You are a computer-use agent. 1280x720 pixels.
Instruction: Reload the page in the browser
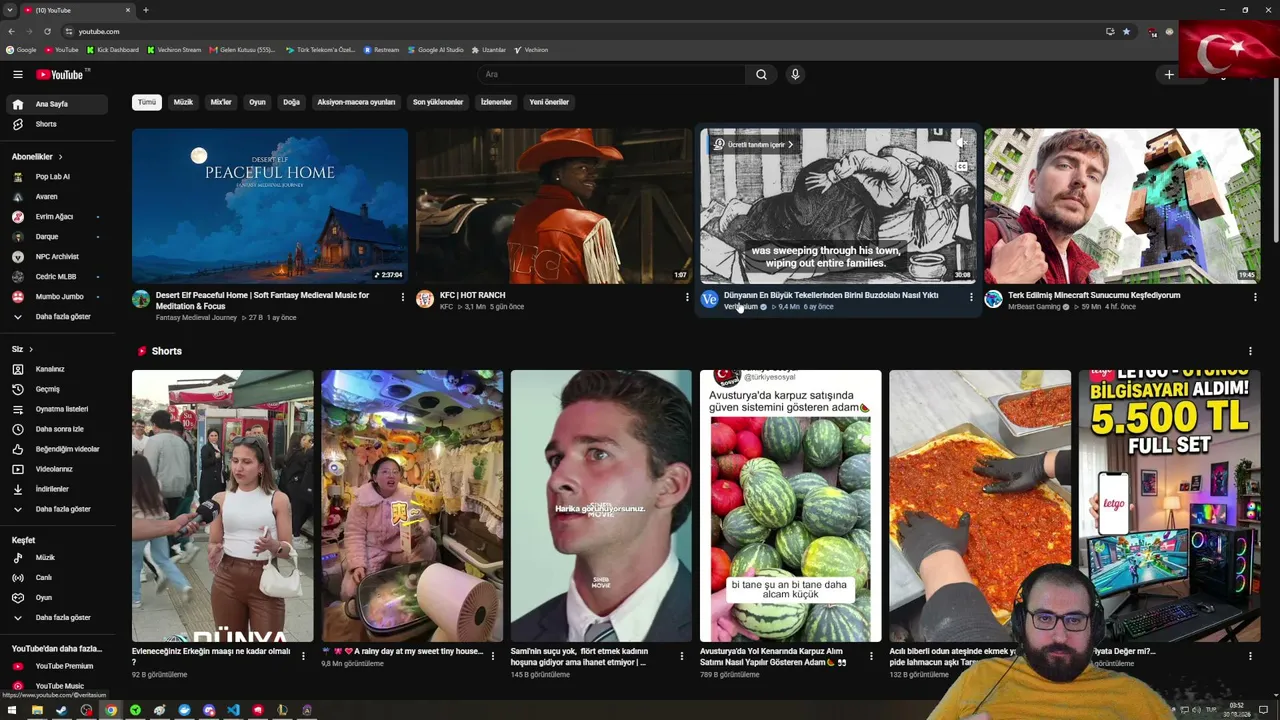47,31
